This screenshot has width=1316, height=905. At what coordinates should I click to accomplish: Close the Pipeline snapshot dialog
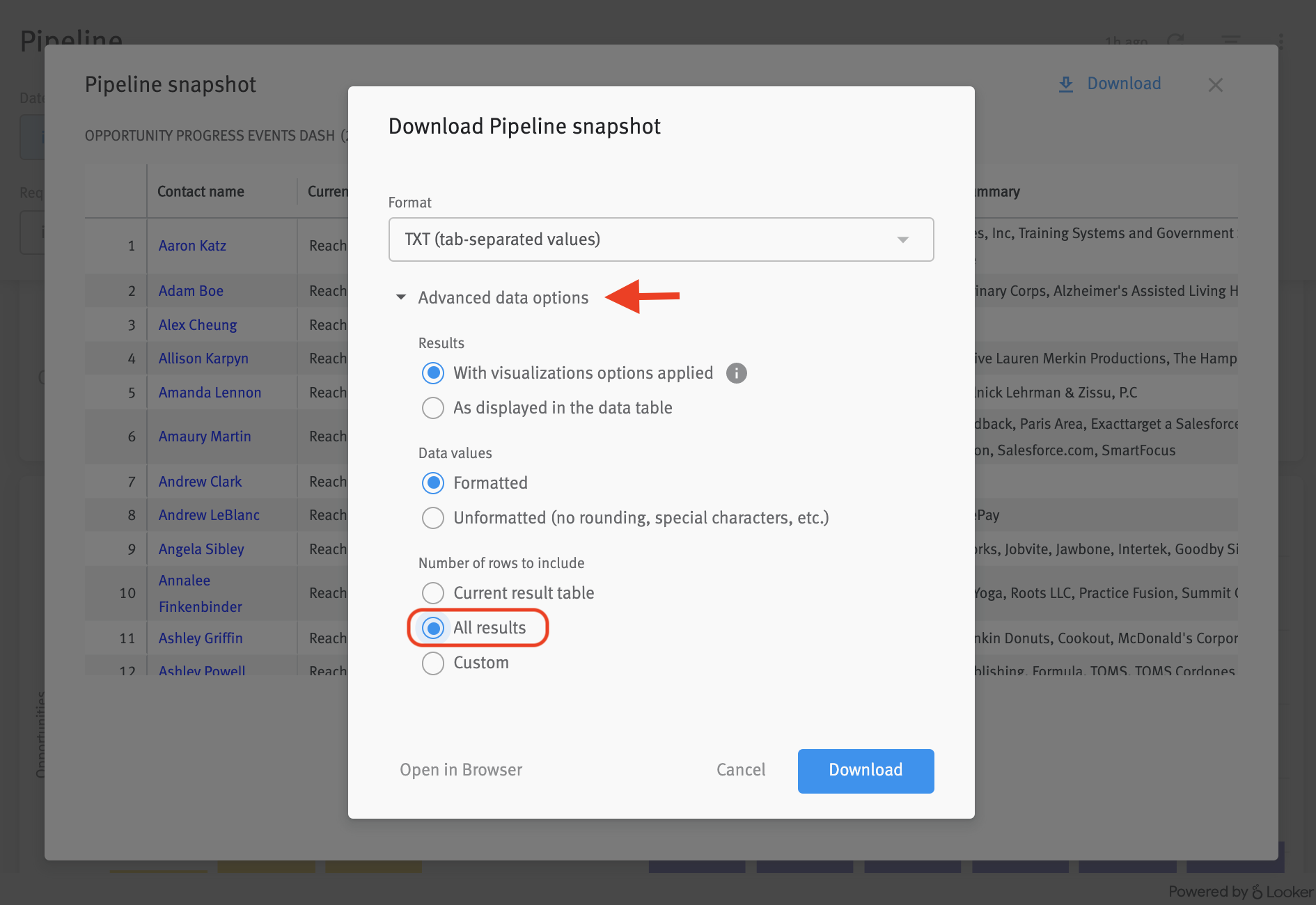point(1216,84)
